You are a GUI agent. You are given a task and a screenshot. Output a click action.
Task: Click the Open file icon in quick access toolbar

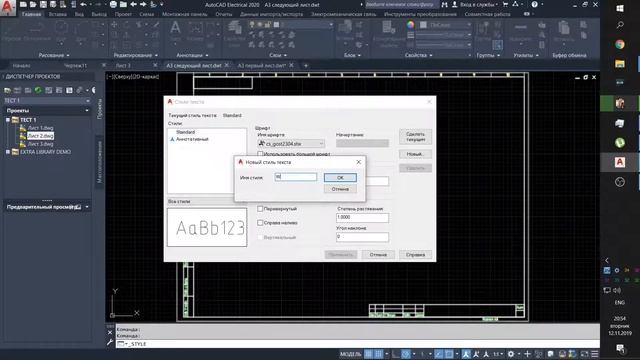point(33,4)
